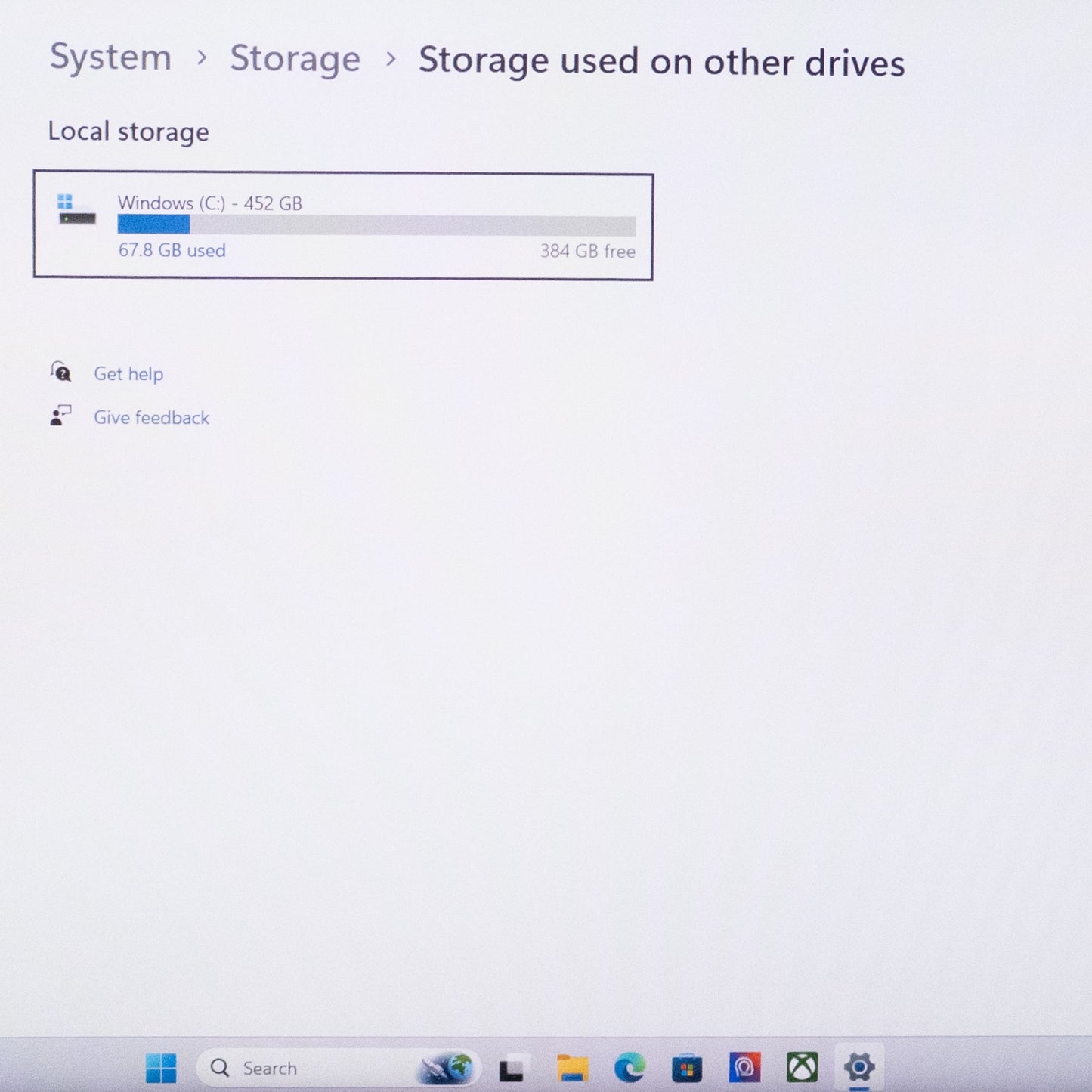Go back to System in the breadcrumb
The width and height of the screenshot is (1092, 1092).
point(110,57)
